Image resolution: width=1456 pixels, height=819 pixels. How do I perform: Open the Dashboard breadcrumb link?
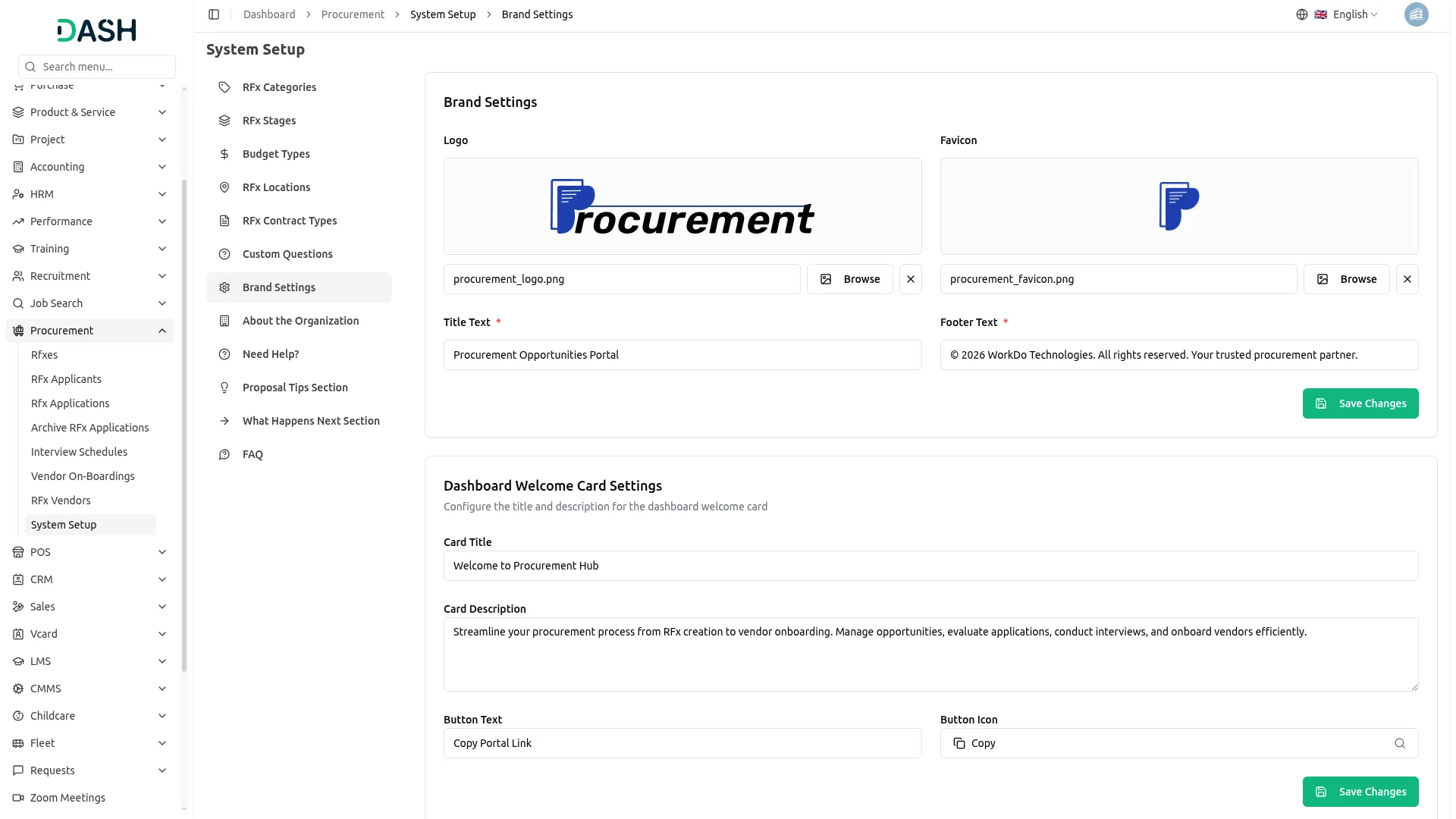click(x=268, y=14)
